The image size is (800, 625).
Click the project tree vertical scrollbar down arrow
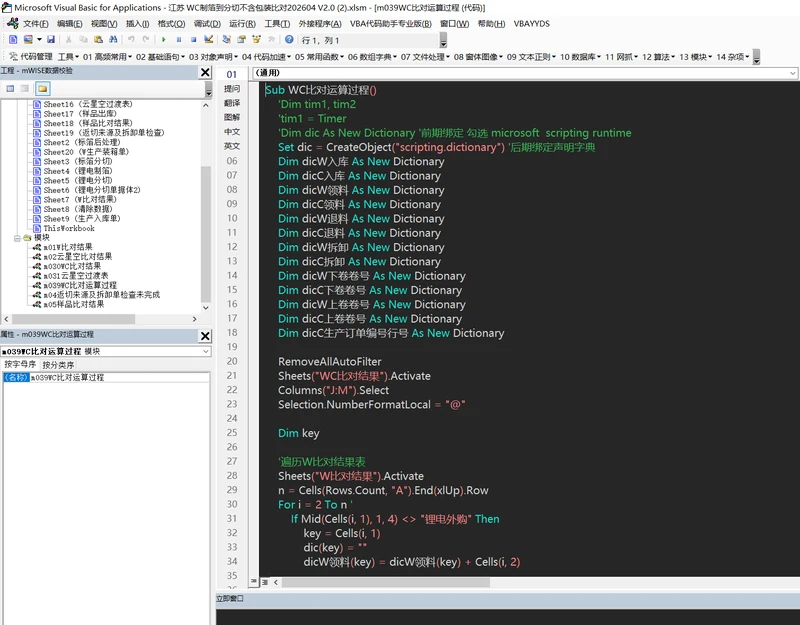pyautogui.click(x=206, y=308)
